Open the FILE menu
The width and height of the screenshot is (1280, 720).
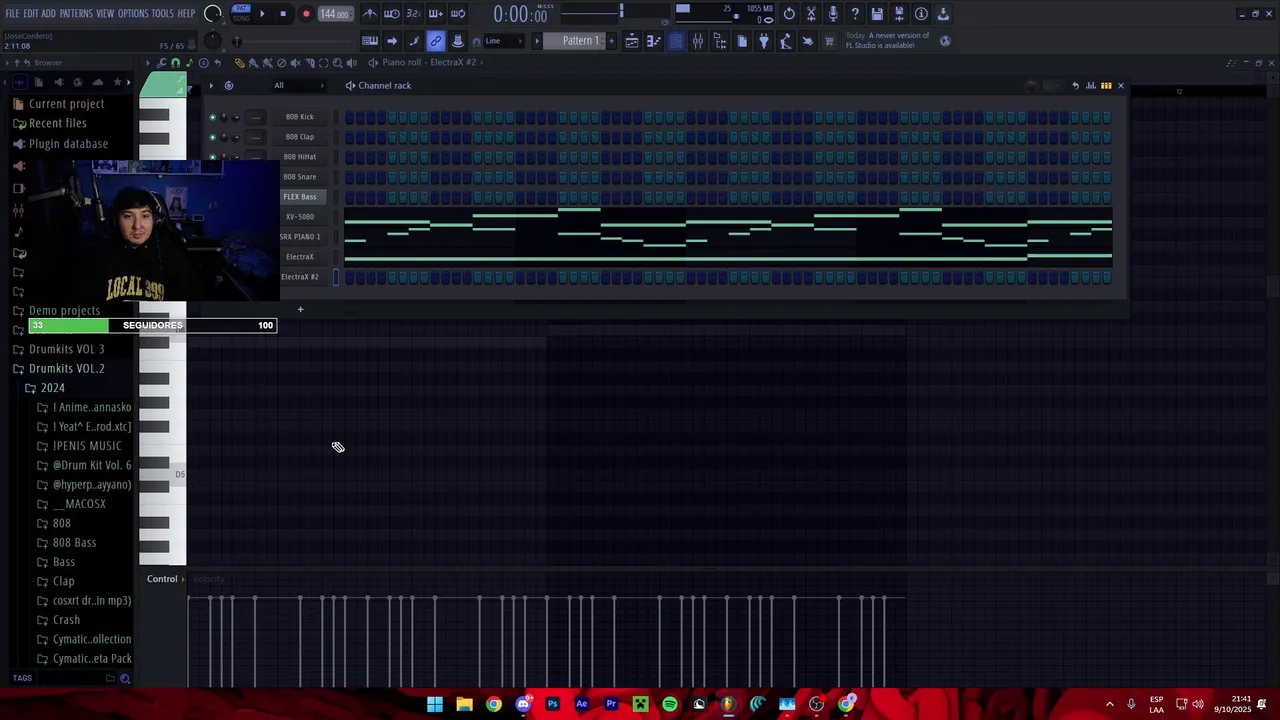(x=12, y=14)
